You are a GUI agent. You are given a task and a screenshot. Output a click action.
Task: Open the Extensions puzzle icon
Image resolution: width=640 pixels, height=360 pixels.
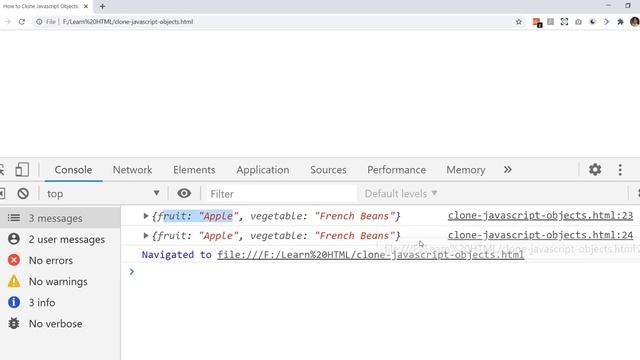[620, 22]
